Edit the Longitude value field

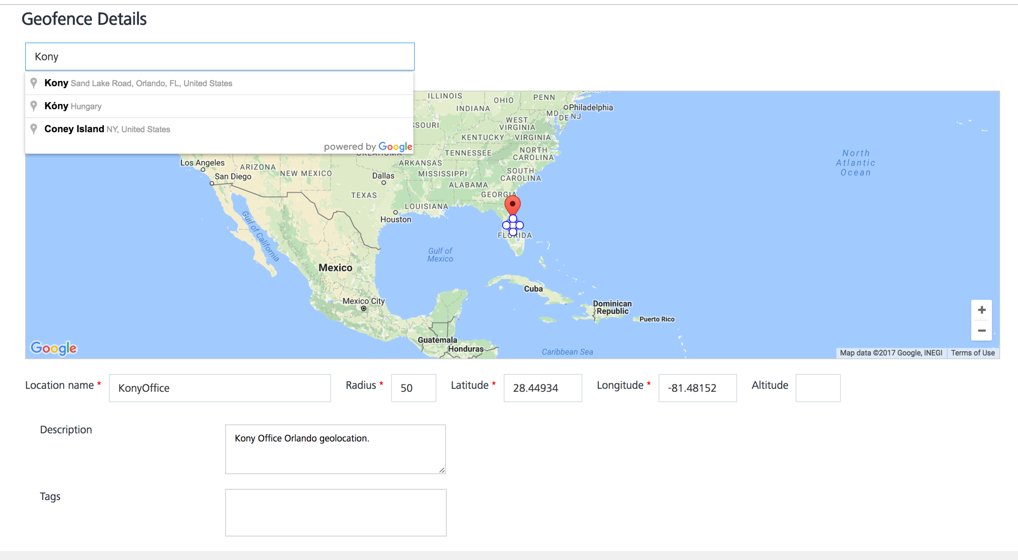[697, 388]
